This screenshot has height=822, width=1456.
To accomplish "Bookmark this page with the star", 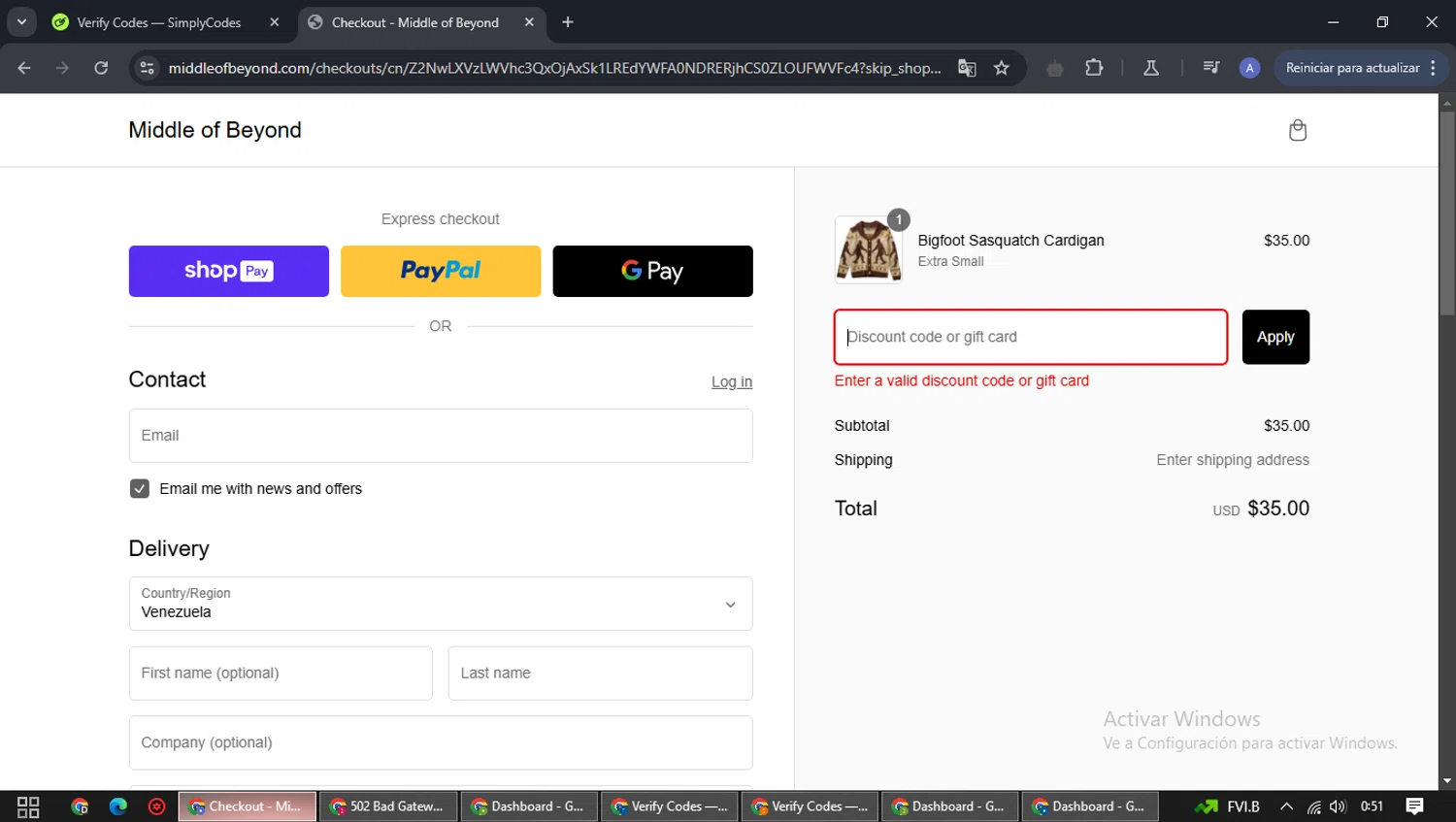I will click(x=1002, y=68).
